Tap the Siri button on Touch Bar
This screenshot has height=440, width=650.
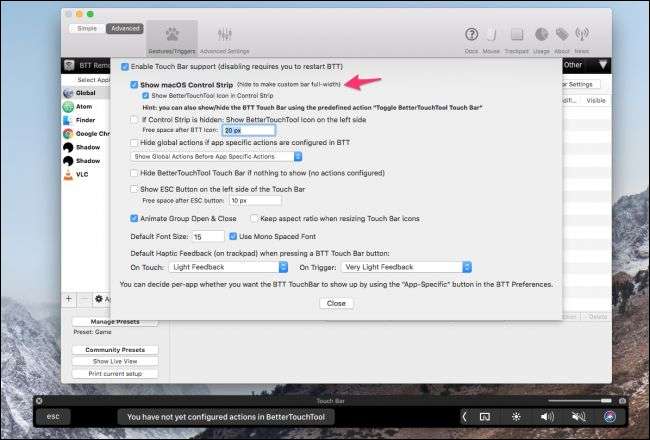[x=609, y=416]
